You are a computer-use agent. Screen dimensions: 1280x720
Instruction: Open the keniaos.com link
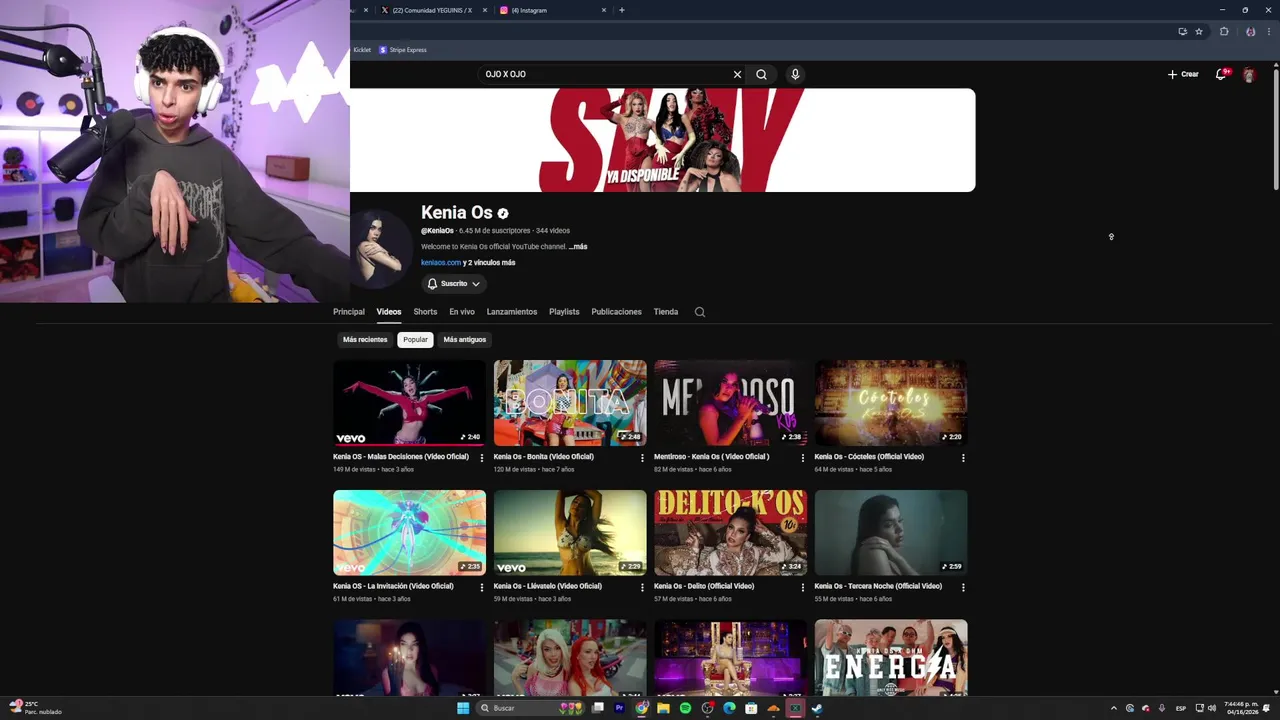[441, 263]
